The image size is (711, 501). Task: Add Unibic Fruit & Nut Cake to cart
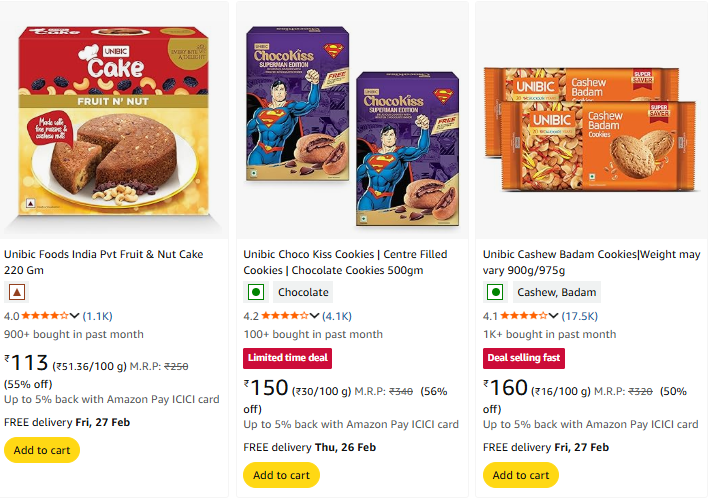click(x=42, y=450)
